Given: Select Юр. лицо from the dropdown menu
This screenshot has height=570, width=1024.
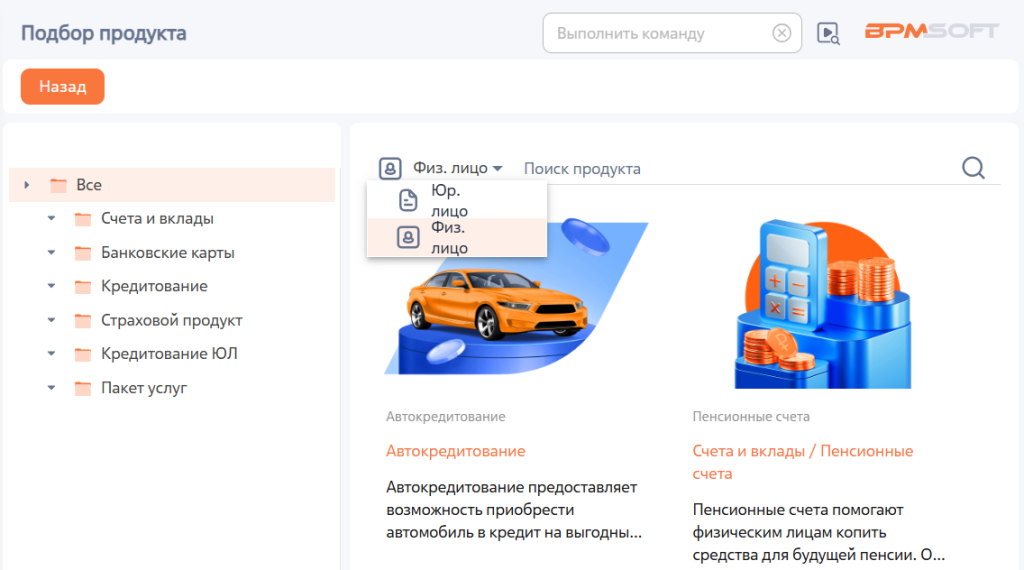Looking at the screenshot, I should pyautogui.click(x=456, y=200).
